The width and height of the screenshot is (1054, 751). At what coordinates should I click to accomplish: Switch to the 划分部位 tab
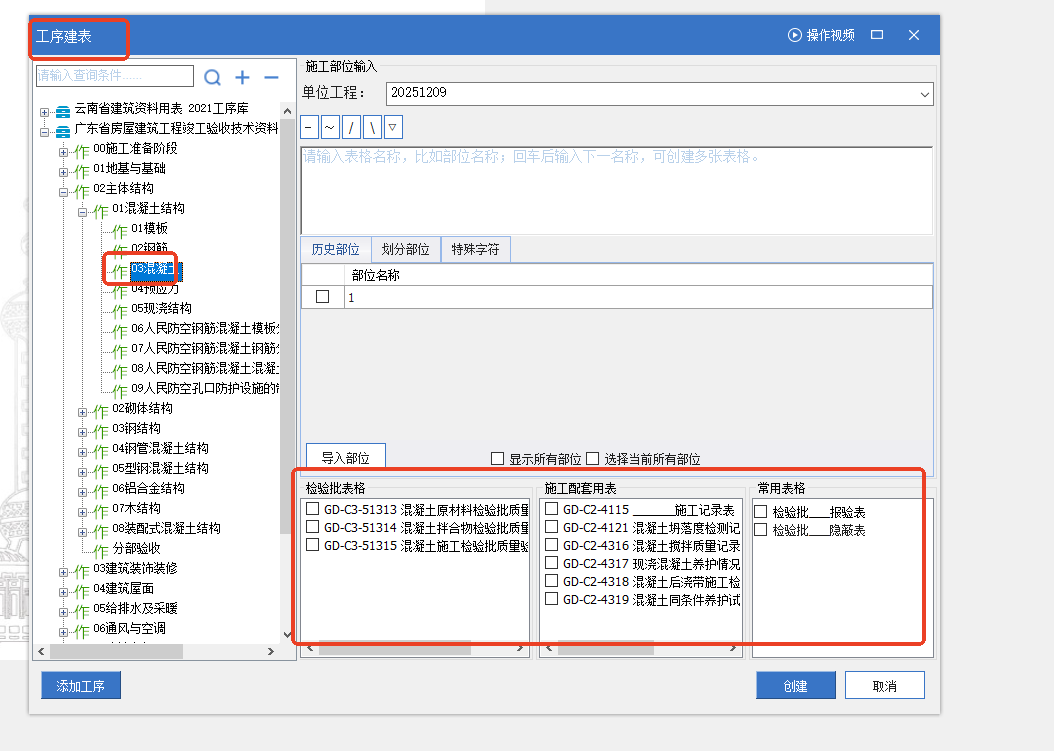point(405,250)
